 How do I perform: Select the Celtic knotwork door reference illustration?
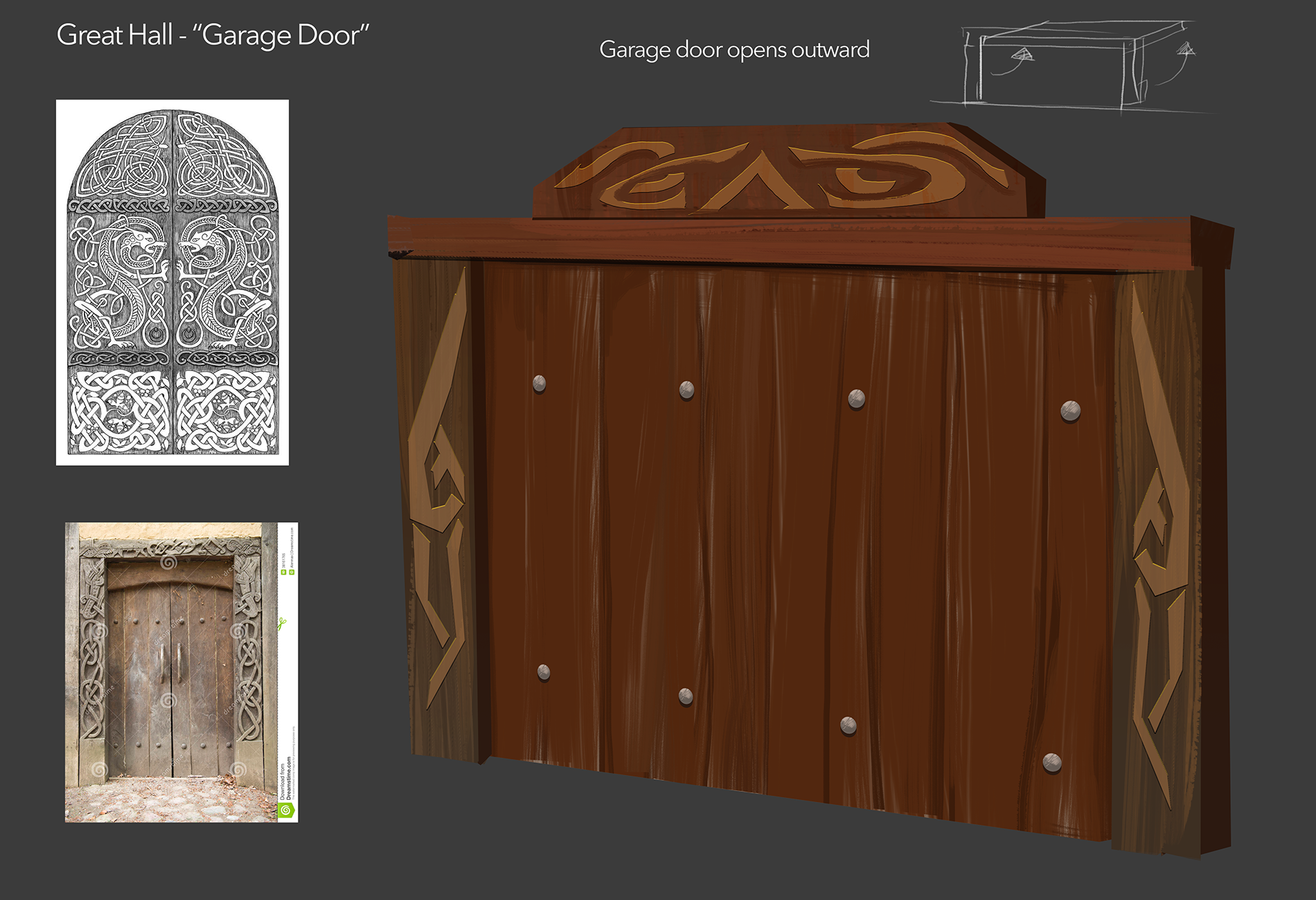(172, 282)
